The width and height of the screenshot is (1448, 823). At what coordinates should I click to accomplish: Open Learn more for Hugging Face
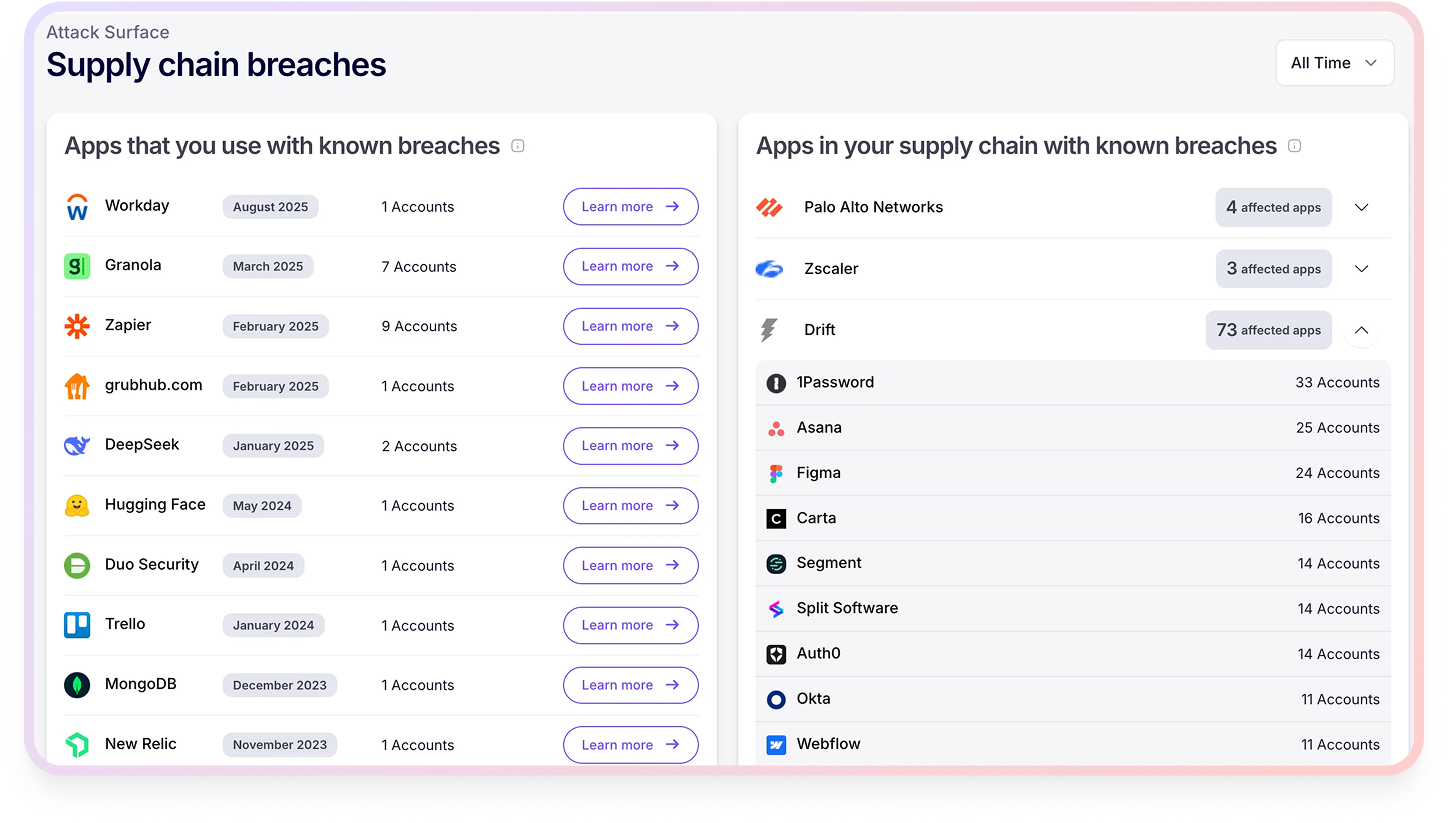click(631, 506)
